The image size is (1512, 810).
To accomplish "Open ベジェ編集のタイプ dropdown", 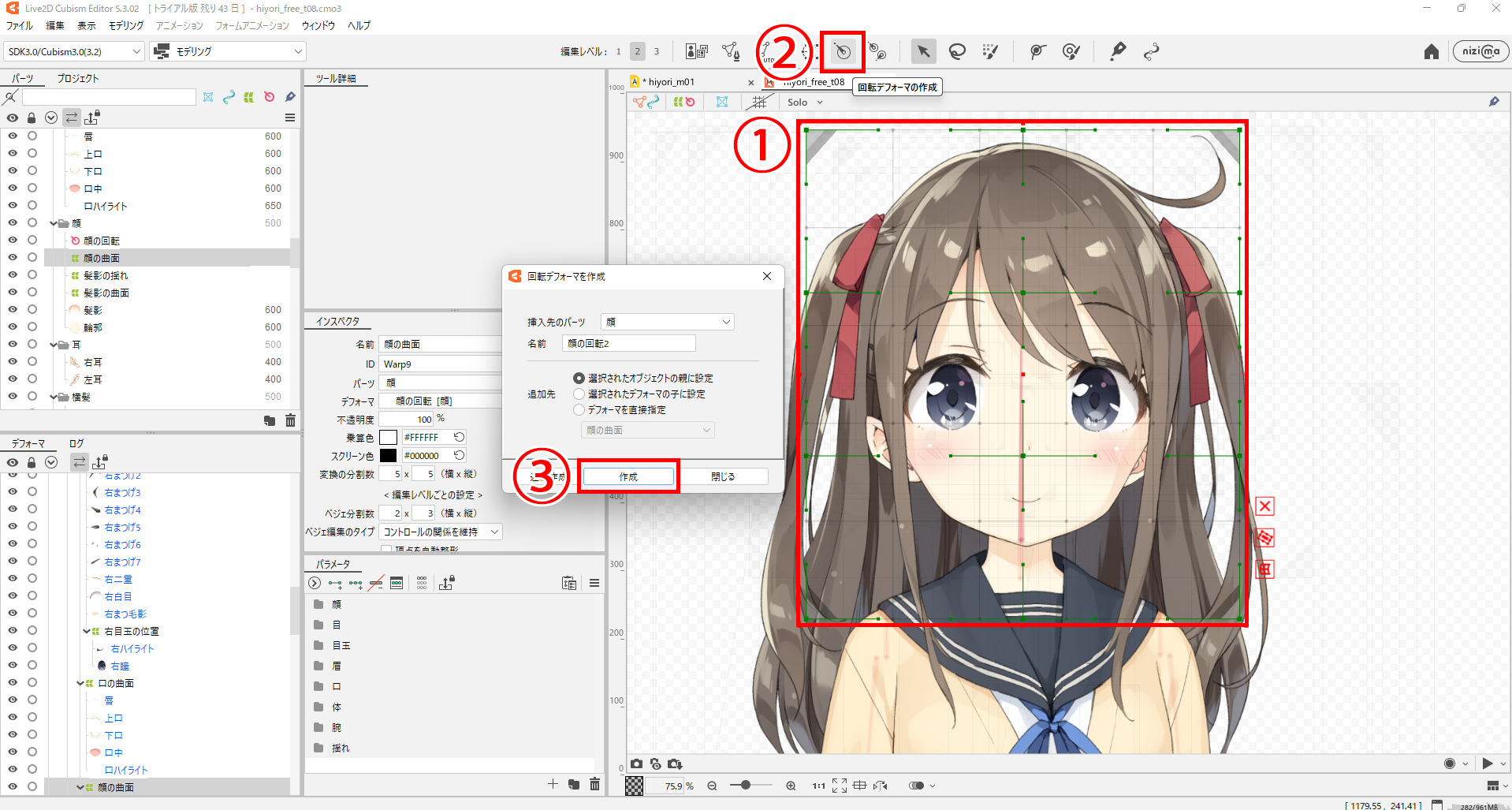I will (x=440, y=532).
